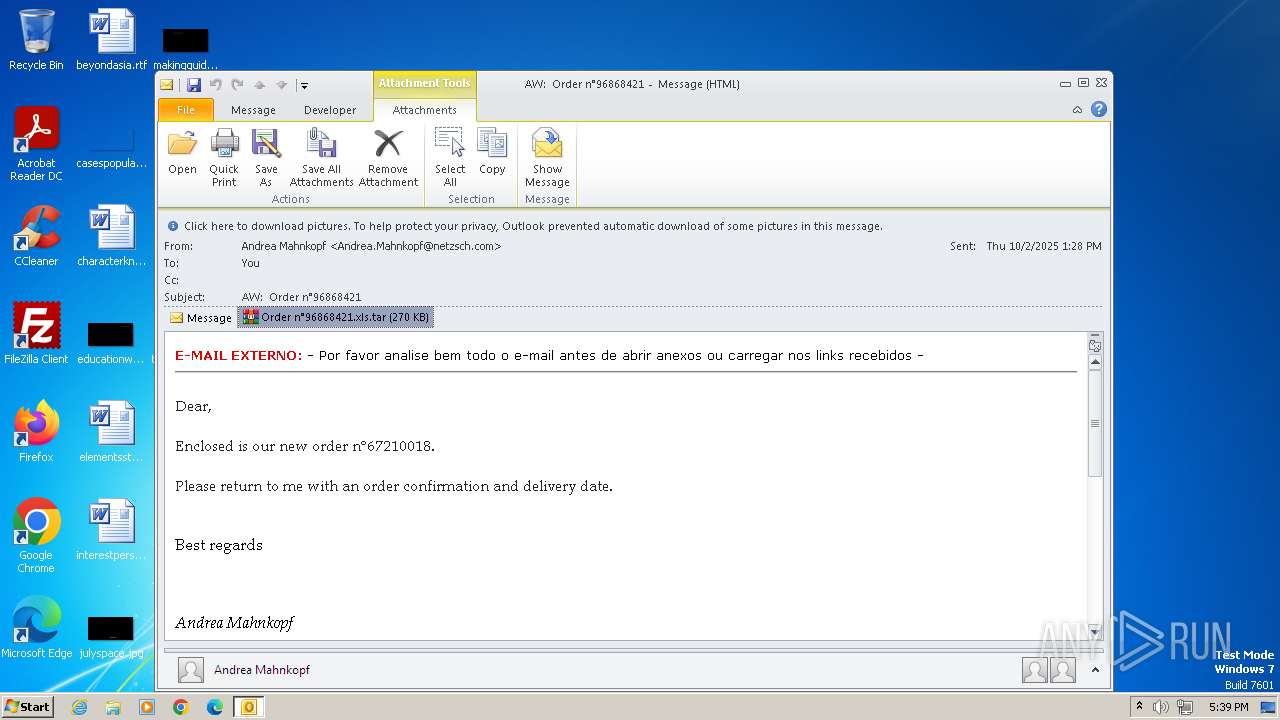Expand the people pane with chevron
Viewport: 1280px width, 720px height.
(x=1095, y=670)
